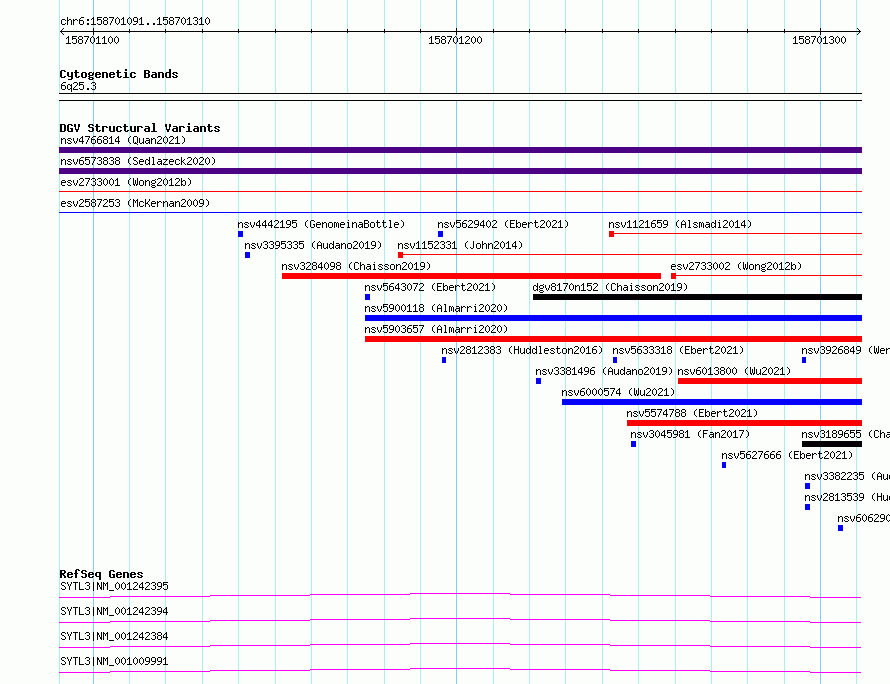The image size is (890, 684).
Task: Open the nsv3395335 (Audano2019) label
Action: (x=313, y=245)
